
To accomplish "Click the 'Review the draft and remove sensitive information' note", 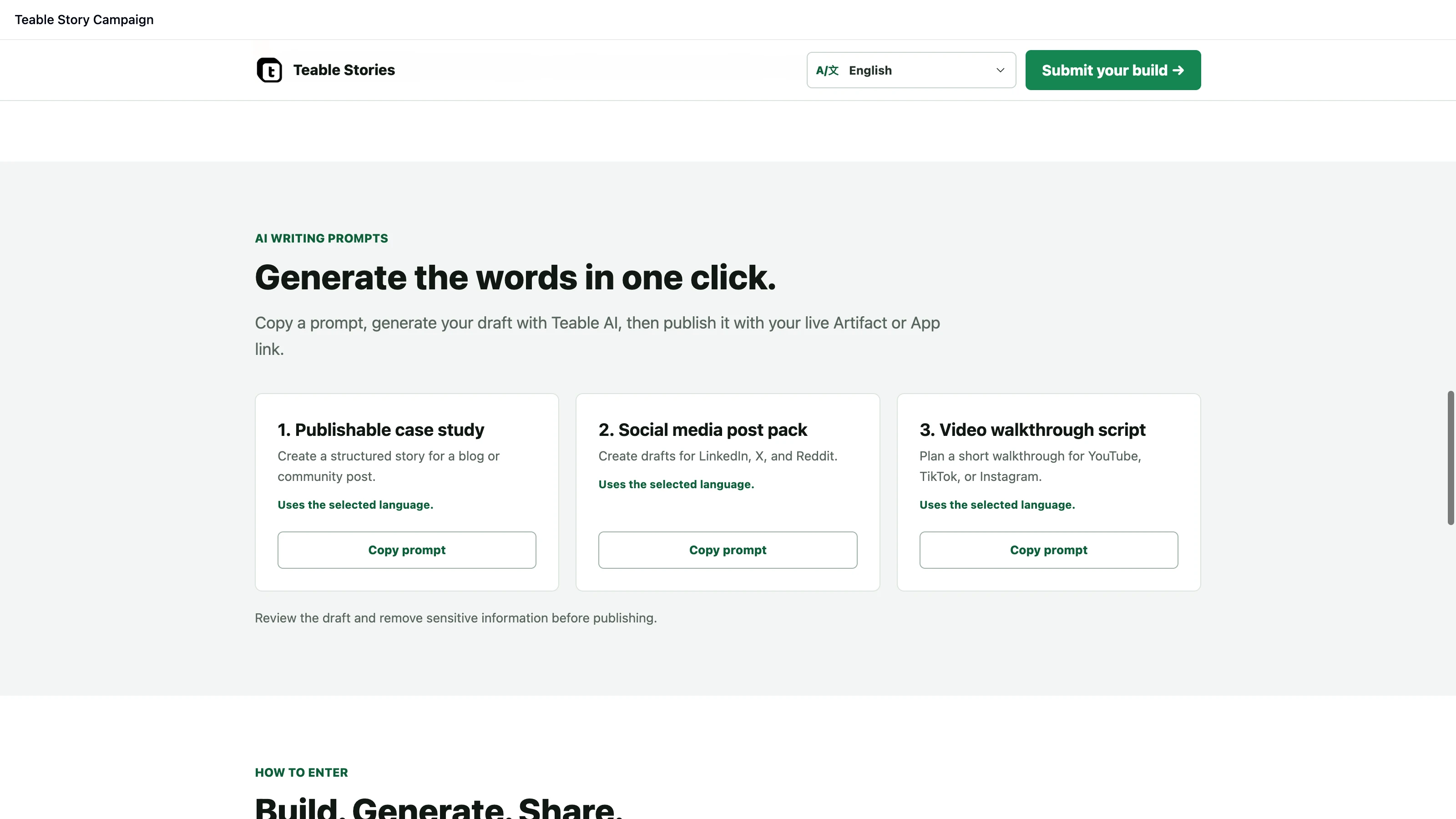I will (x=455, y=618).
